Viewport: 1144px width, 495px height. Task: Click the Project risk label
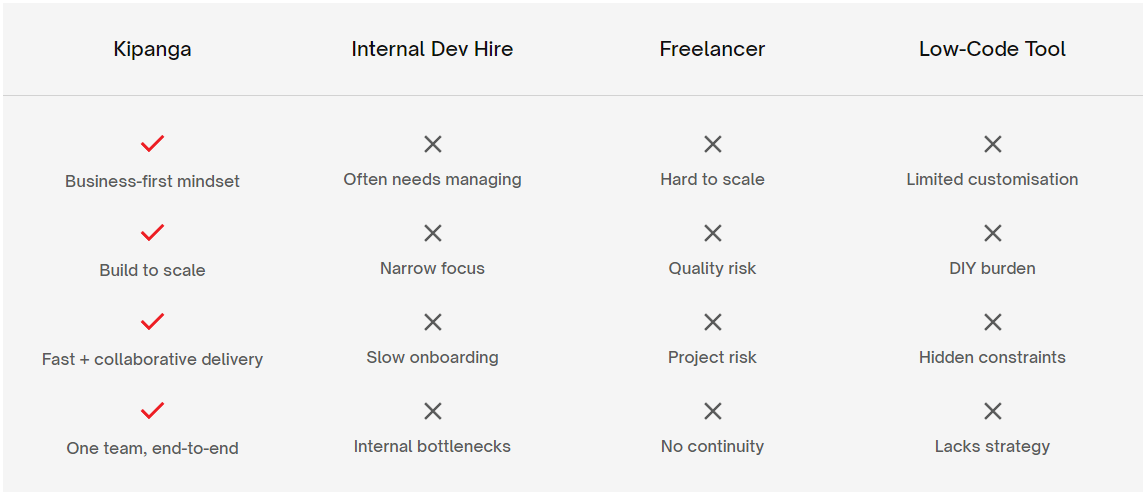(712, 357)
